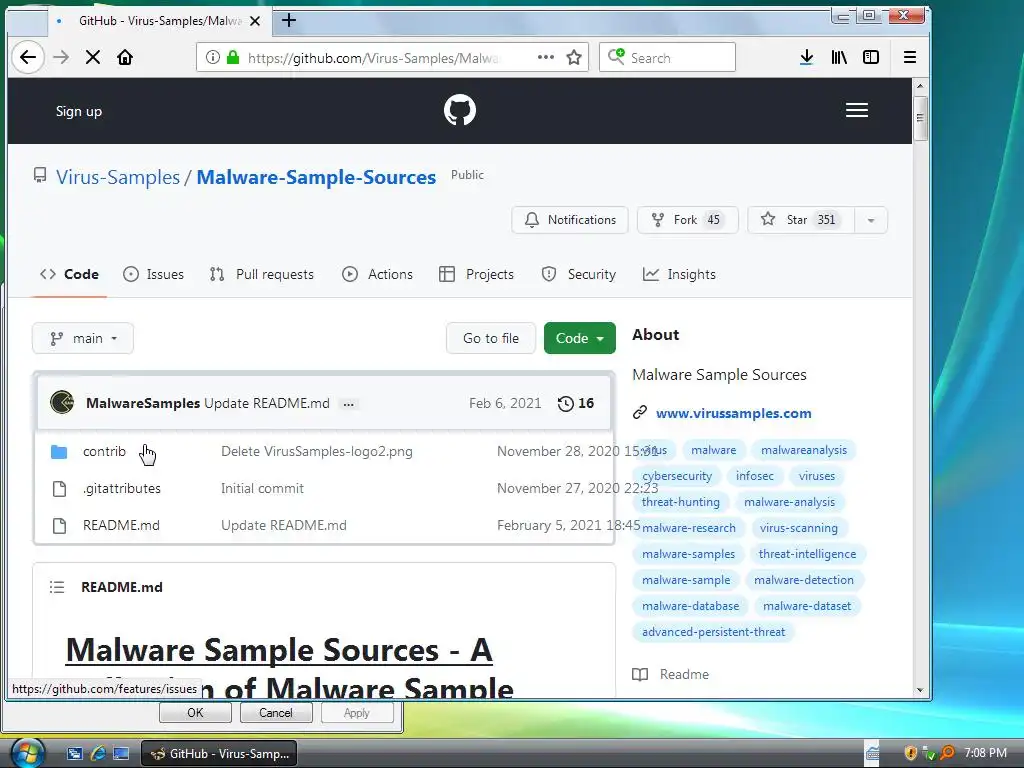Image resolution: width=1024 pixels, height=768 pixels.
Task: Open a new browser tab with plus
Action: [x=289, y=21]
